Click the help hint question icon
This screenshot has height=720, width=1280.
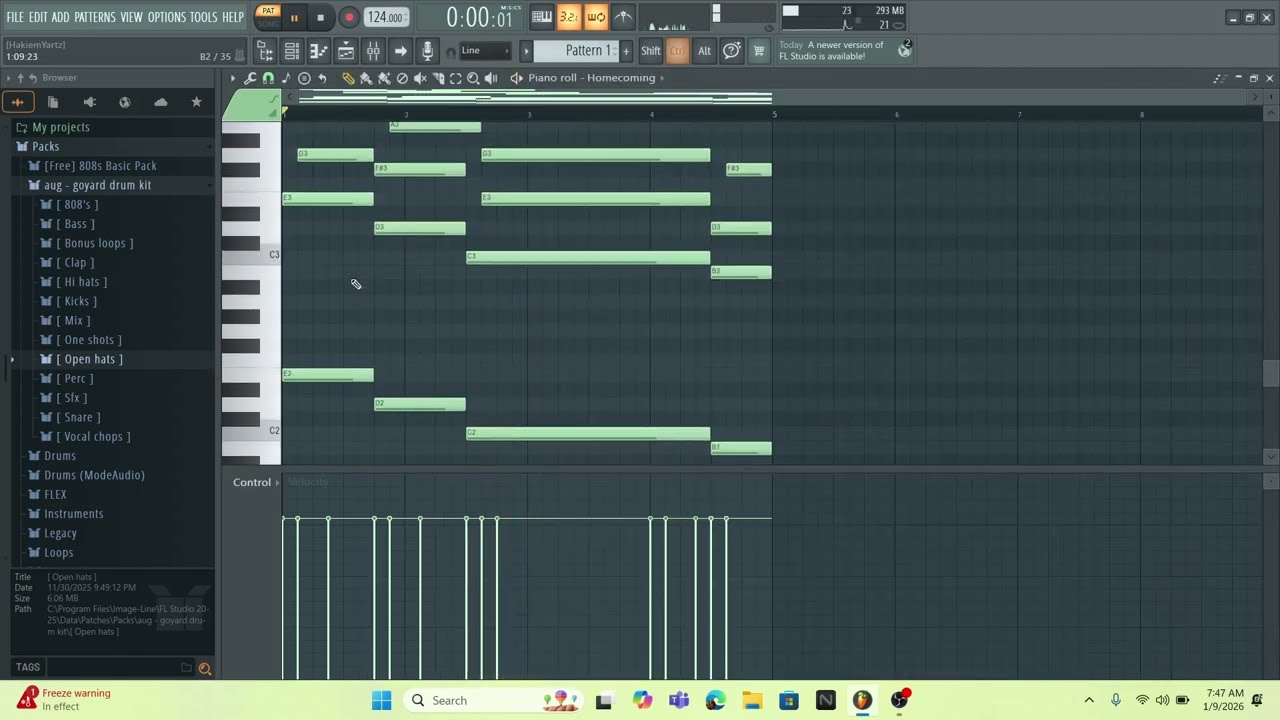(x=732, y=51)
